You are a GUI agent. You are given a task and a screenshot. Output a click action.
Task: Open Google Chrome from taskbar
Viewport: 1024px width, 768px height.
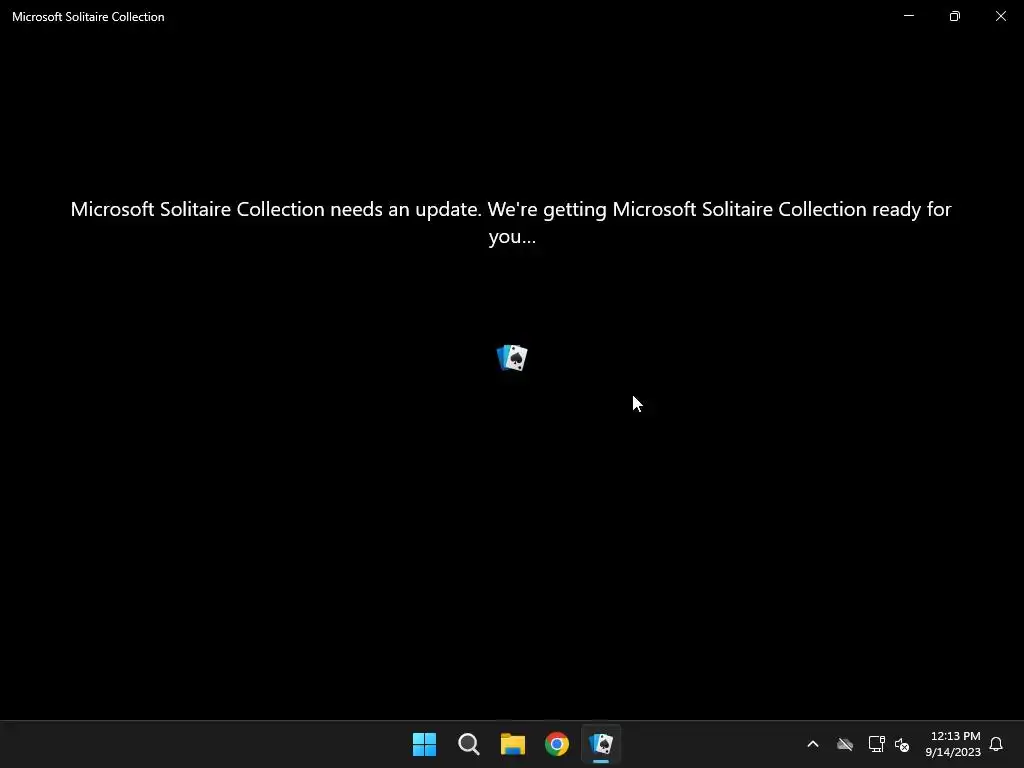pyautogui.click(x=557, y=744)
